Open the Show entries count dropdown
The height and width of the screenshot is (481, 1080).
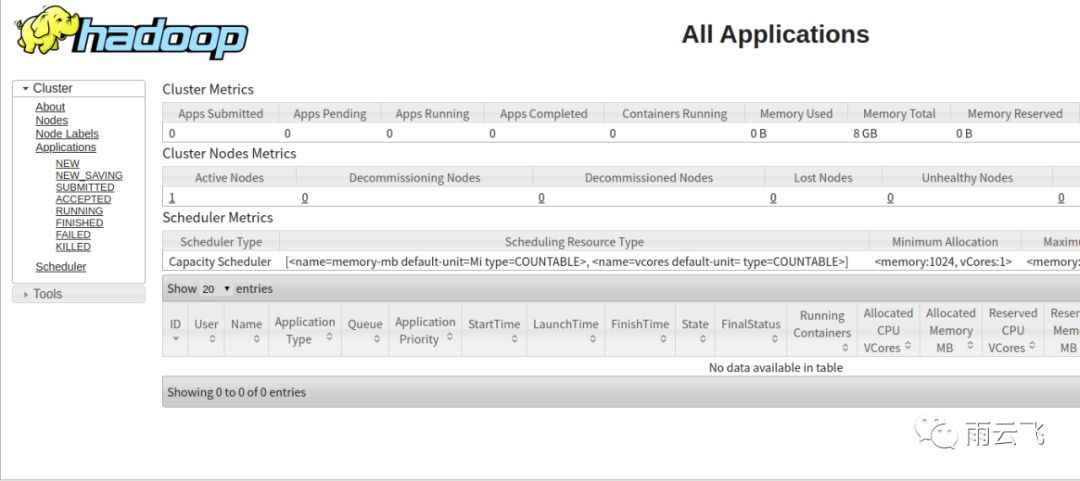216,289
